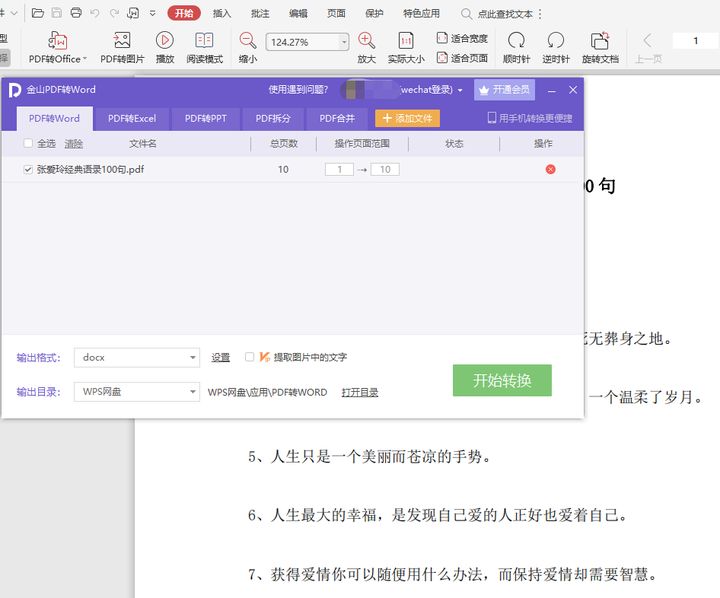Screen dimensions: 720x598
Task: Open the 特色应用 ribbon tab
Action: [421, 13]
